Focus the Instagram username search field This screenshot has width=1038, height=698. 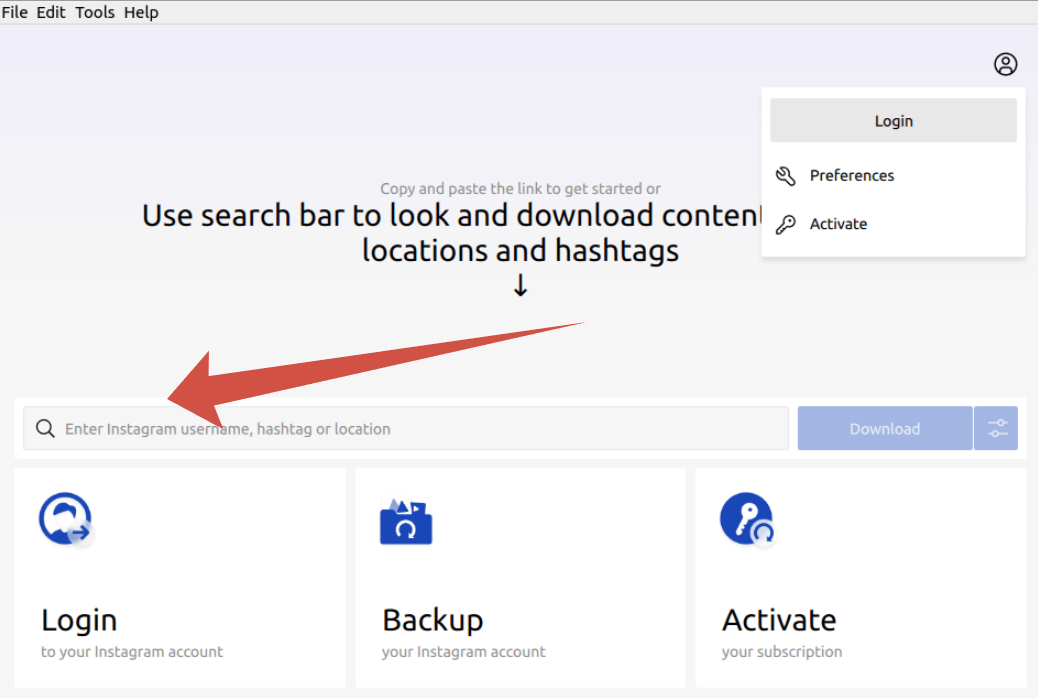pyautogui.click(x=420, y=429)
